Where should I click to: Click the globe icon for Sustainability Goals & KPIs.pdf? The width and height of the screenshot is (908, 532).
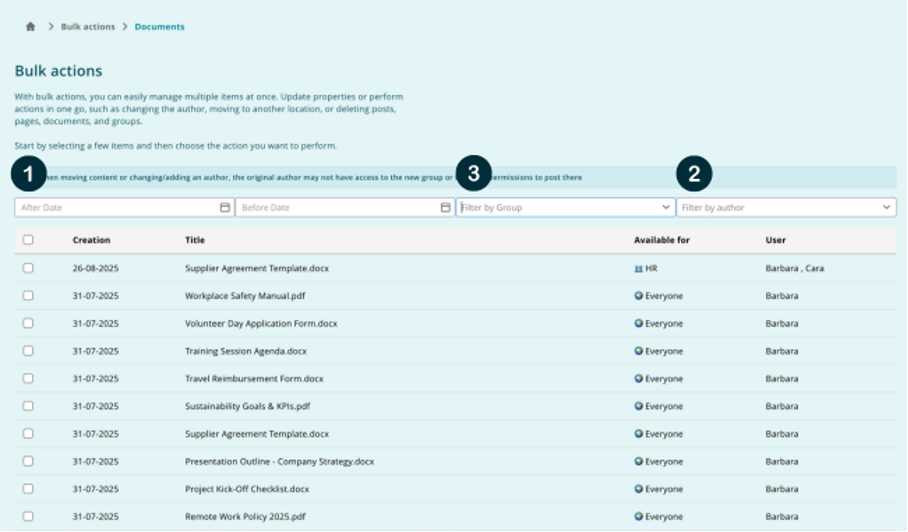tap(639, 406)
